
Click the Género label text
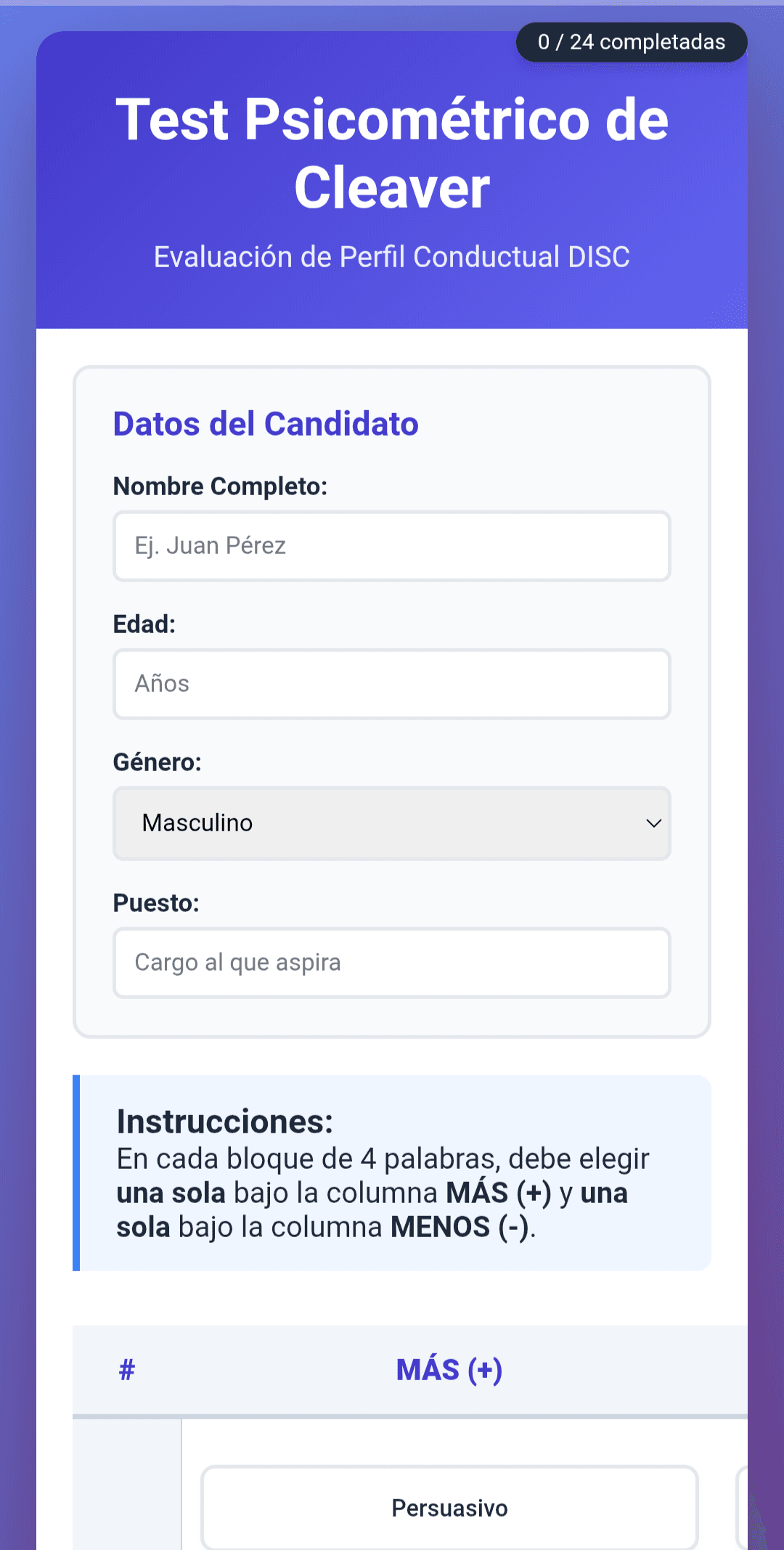click(x=157, y=762)
